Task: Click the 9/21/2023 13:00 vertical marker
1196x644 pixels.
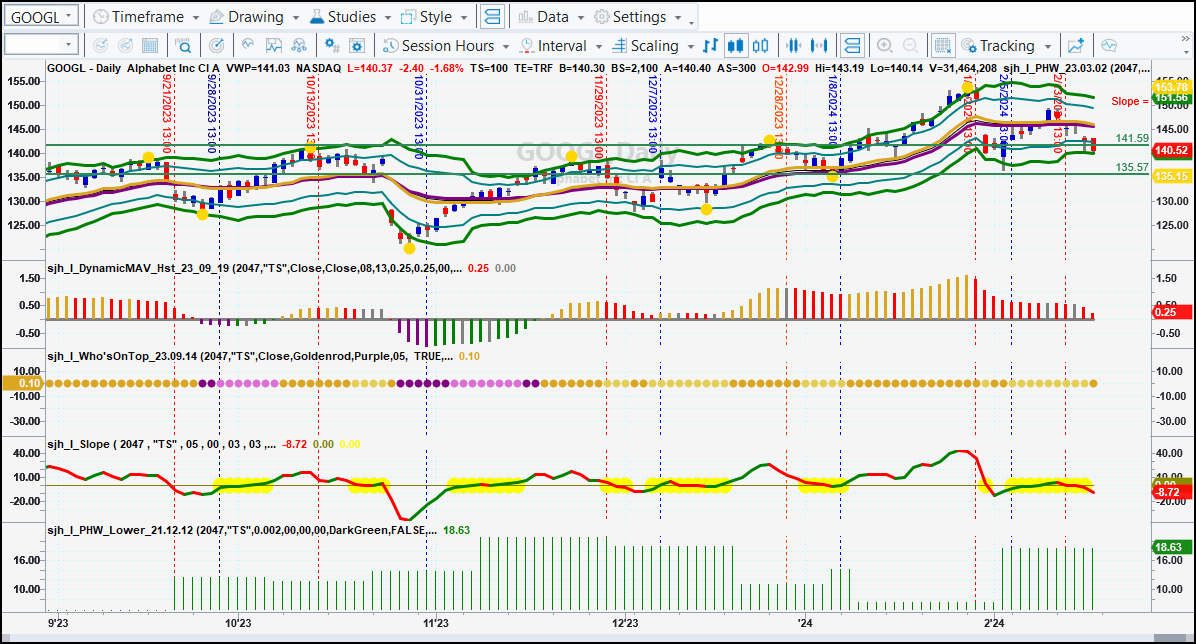Action: coord(167,113)
